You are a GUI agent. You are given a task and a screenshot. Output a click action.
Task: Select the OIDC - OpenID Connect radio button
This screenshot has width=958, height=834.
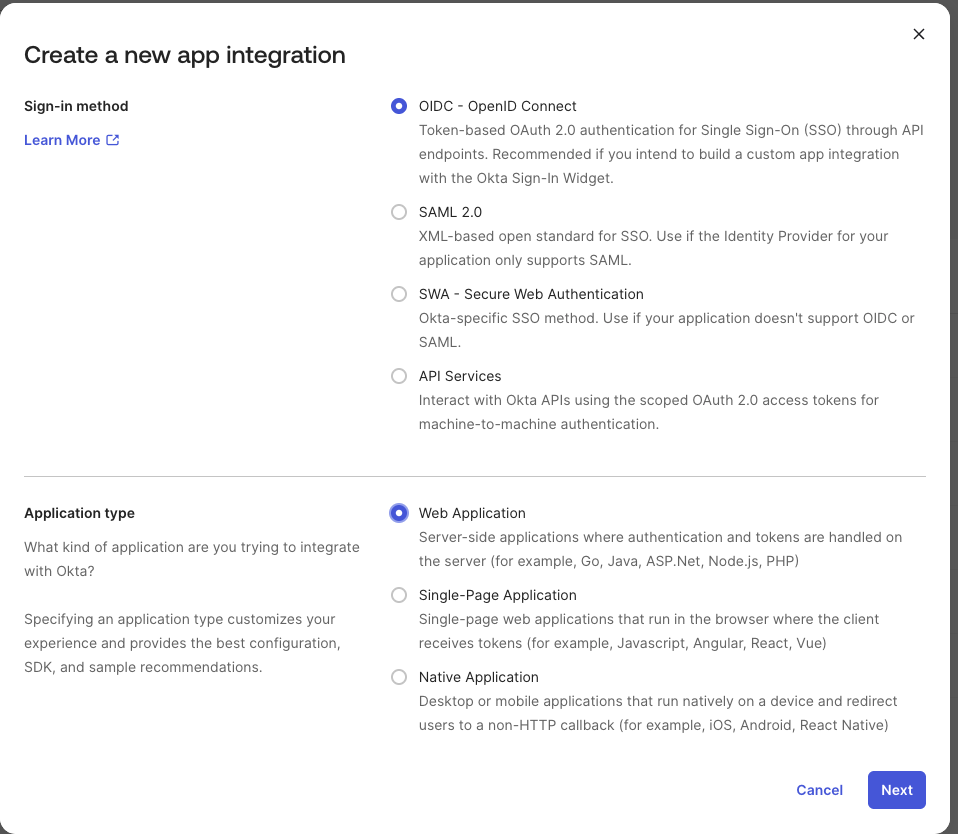coord(399,106)
